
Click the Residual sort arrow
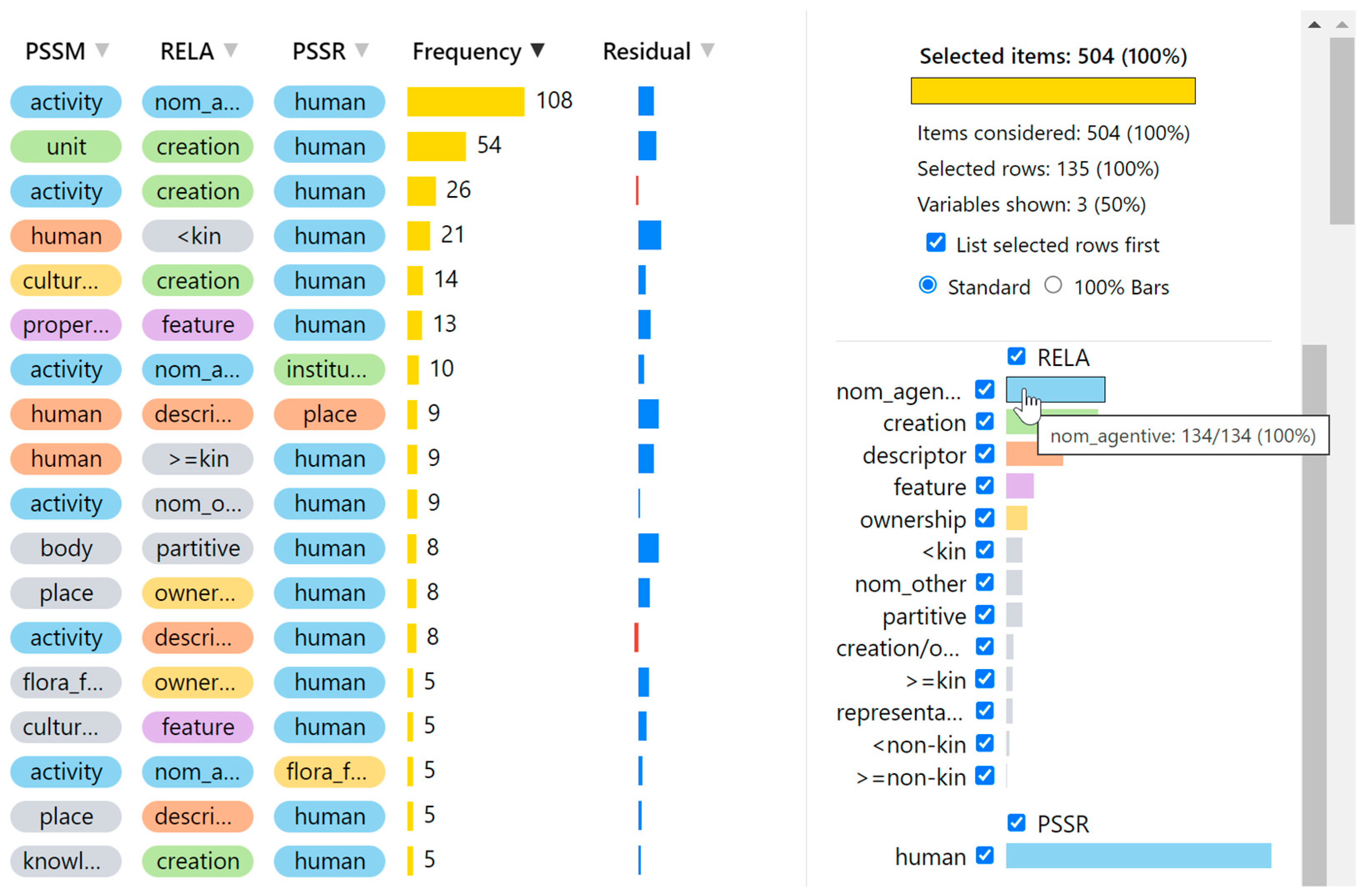point(708,50)
